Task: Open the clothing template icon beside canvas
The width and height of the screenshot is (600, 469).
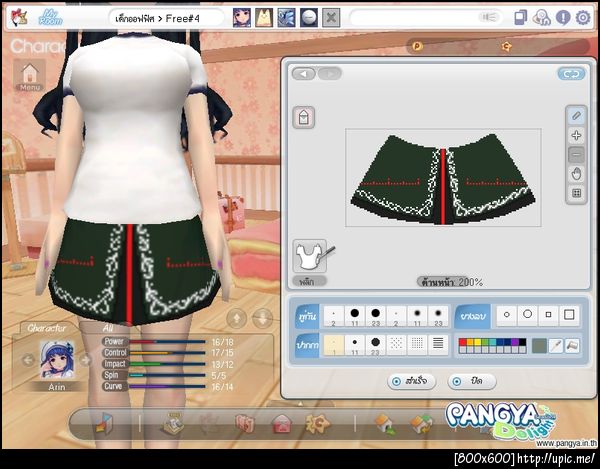Action: coord(303,117)
